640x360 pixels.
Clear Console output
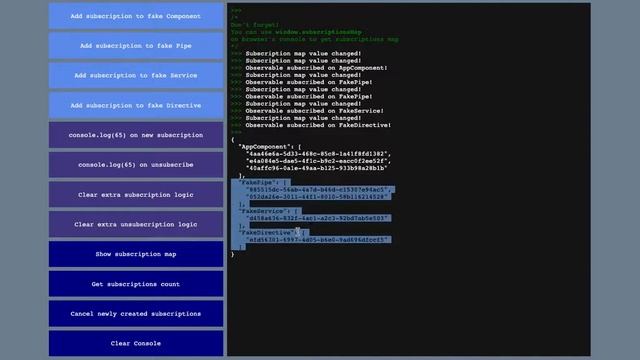click(136, 343)
